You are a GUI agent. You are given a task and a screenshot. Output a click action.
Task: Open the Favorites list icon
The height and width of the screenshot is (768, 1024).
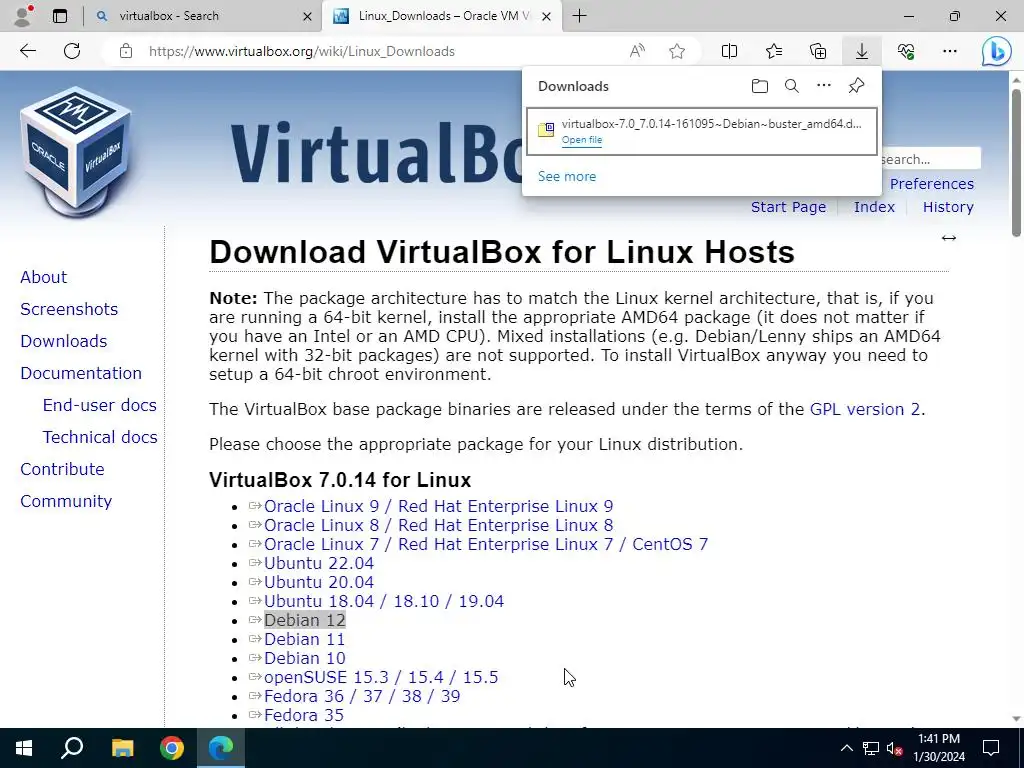tap(774, 51)
